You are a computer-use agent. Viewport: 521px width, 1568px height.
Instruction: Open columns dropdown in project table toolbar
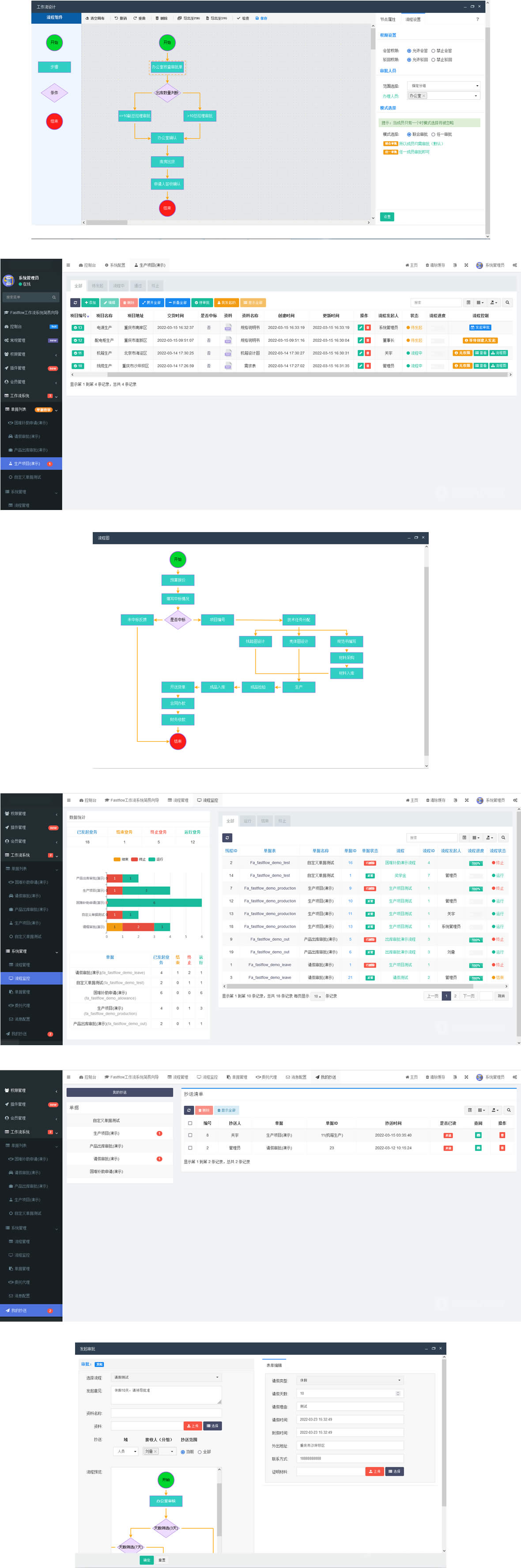pos(480,302)
